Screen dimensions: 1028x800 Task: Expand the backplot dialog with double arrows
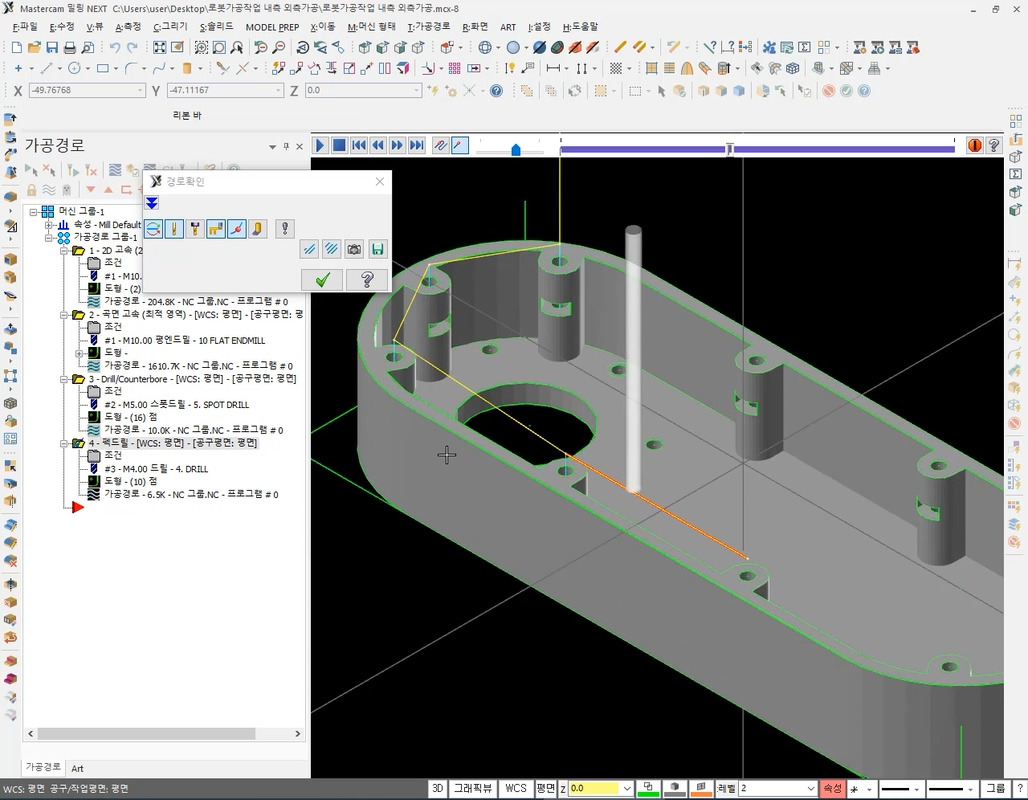click(152, 203)
